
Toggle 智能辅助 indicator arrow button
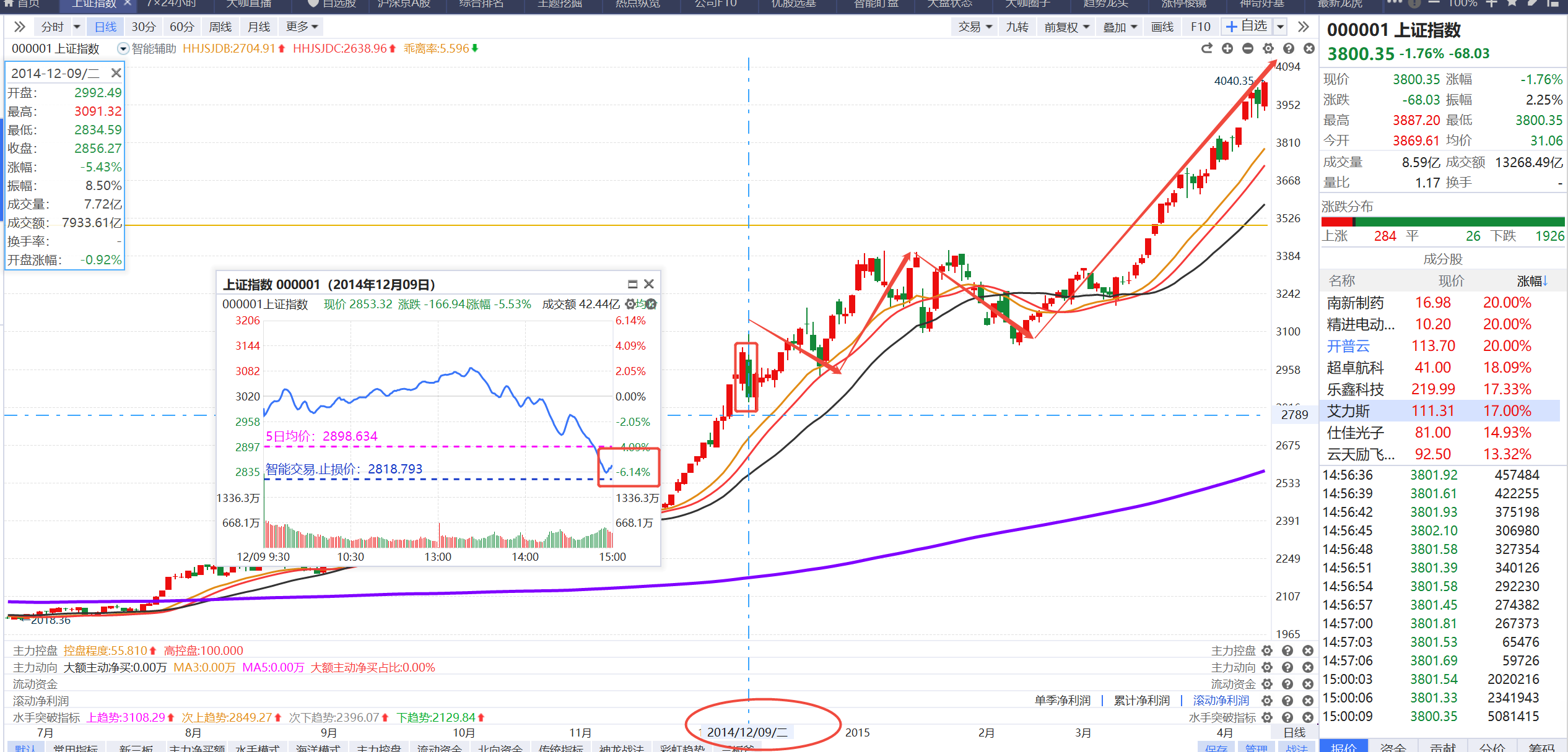pos(123,48)
